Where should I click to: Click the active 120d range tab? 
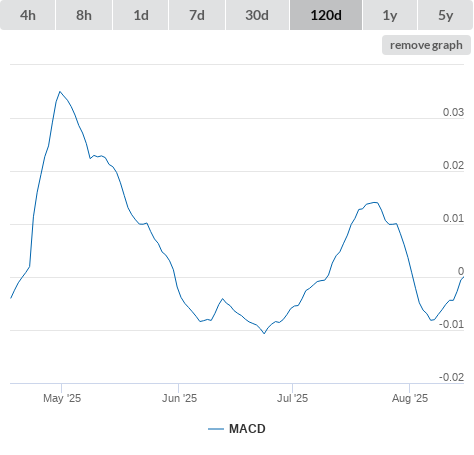(326, 15)
